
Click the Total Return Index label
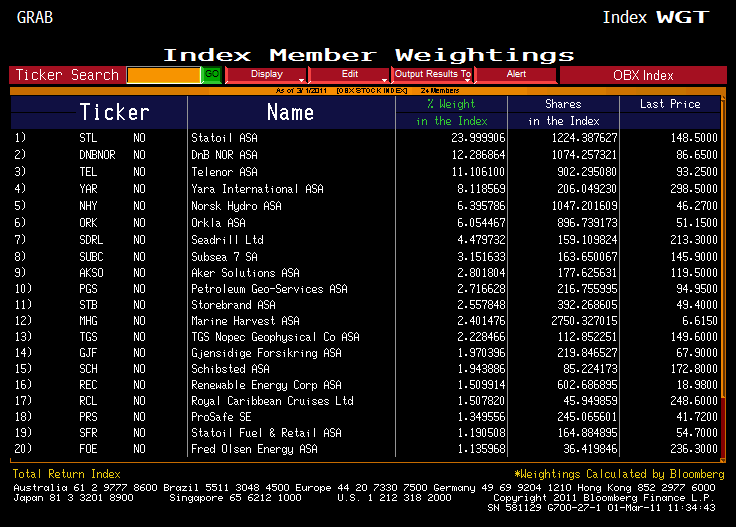click(x=67, y=474)
